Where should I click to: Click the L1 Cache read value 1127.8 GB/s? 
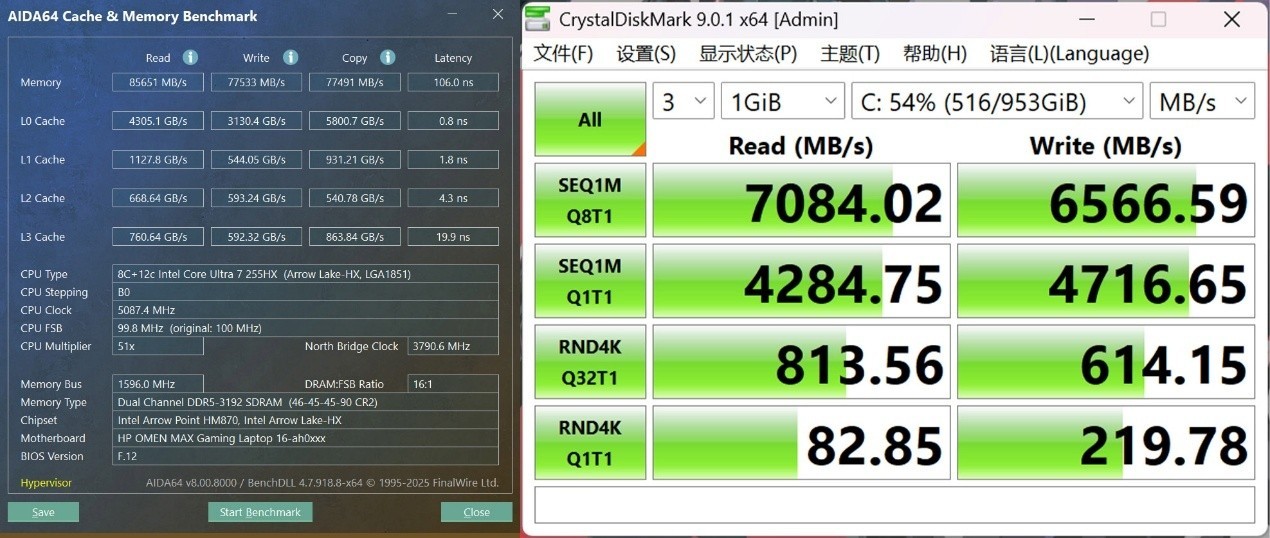click(x=158, y=159)
